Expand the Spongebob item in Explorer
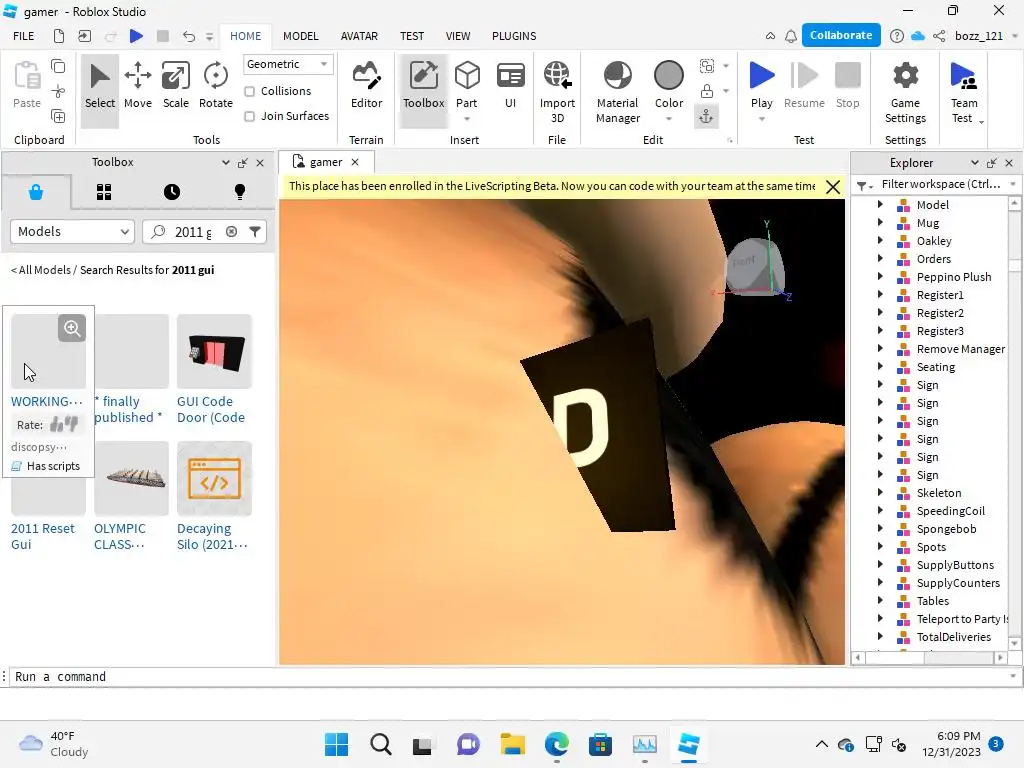This screenshot has height=768, width=1024. pos(880,528)
